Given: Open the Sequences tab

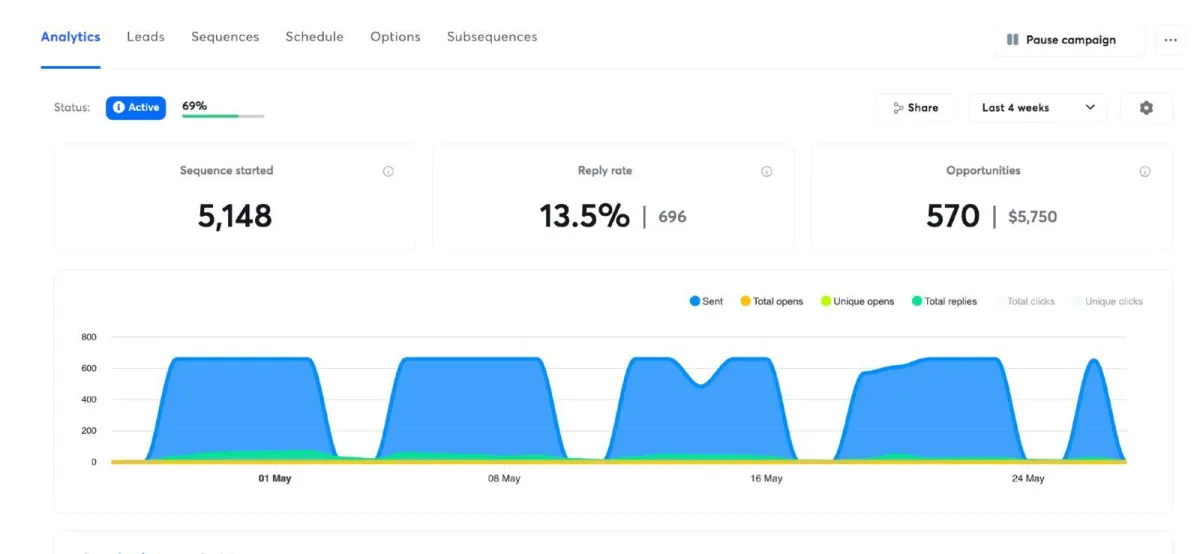Looking at the screenshot, I should 225,37.
